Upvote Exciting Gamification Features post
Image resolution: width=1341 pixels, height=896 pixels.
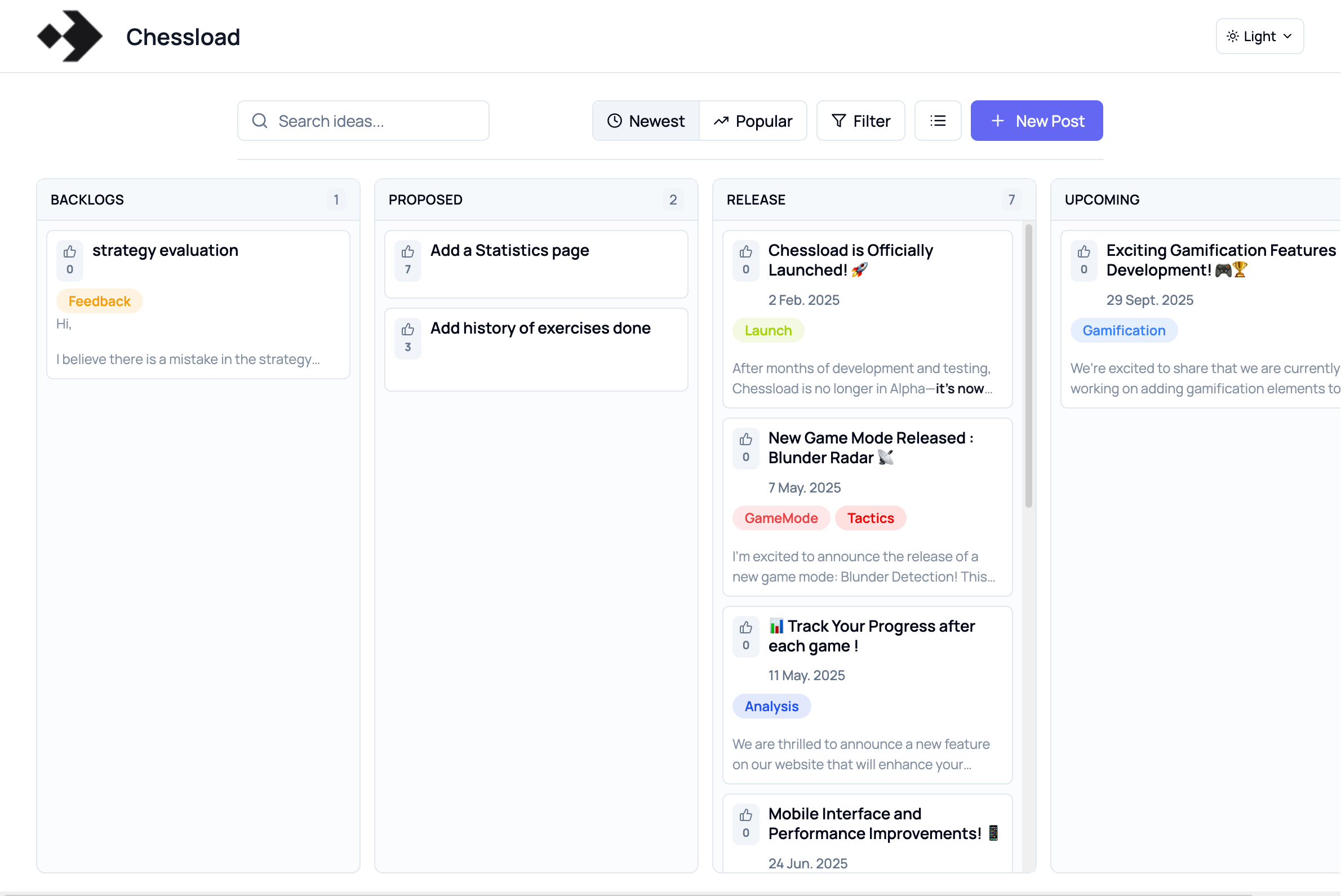pos(1084,260)
